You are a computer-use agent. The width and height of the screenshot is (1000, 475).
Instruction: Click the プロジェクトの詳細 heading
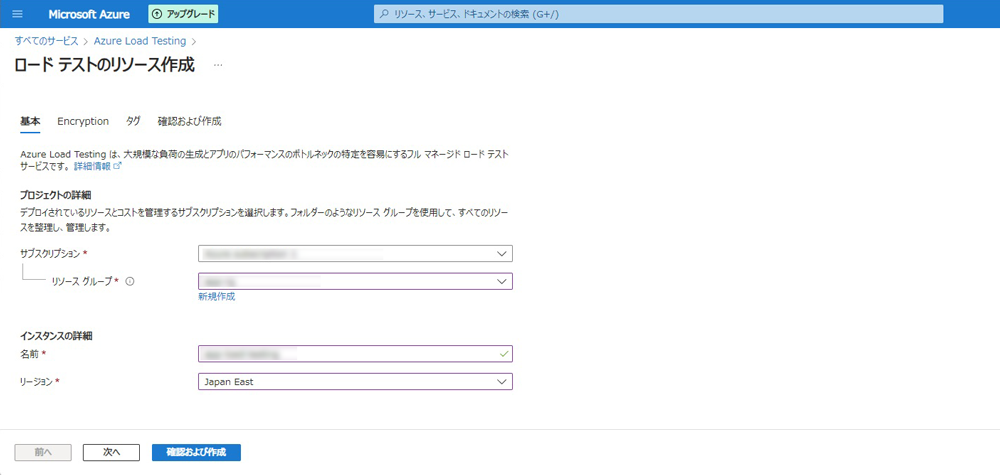point(57,194)
